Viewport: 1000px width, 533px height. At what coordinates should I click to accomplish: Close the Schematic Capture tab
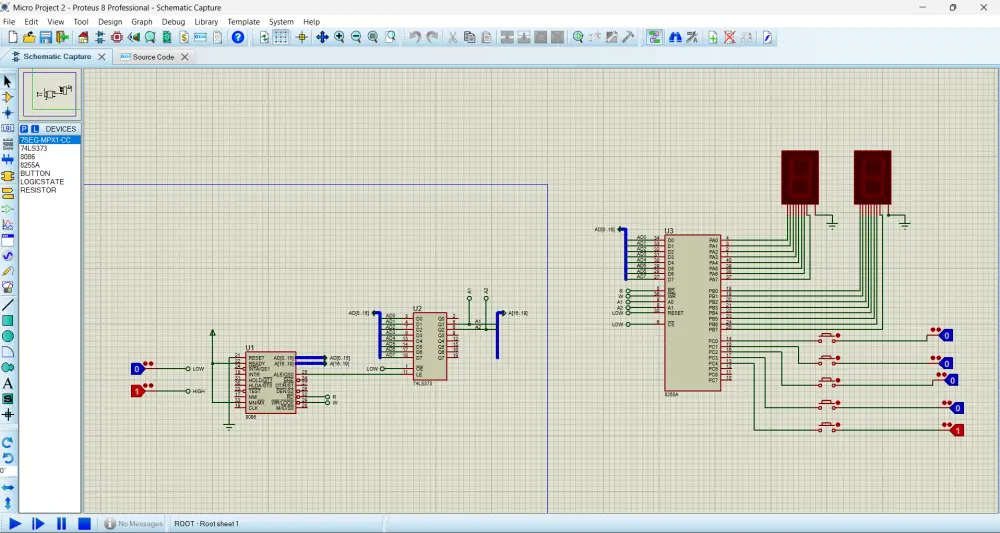pos(101,57)
